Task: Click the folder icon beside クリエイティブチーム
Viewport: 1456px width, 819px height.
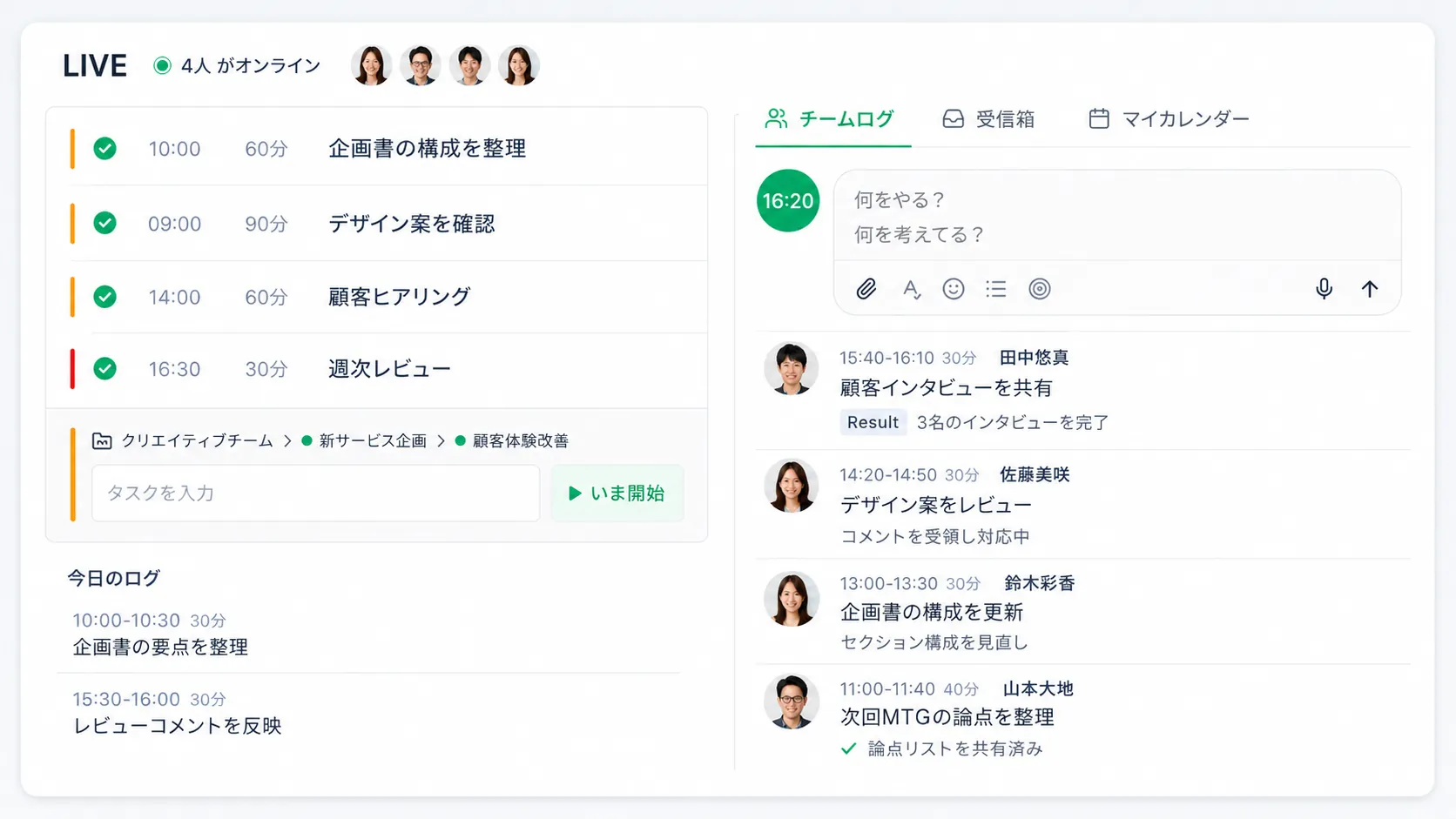Action: tap(102, 441)
